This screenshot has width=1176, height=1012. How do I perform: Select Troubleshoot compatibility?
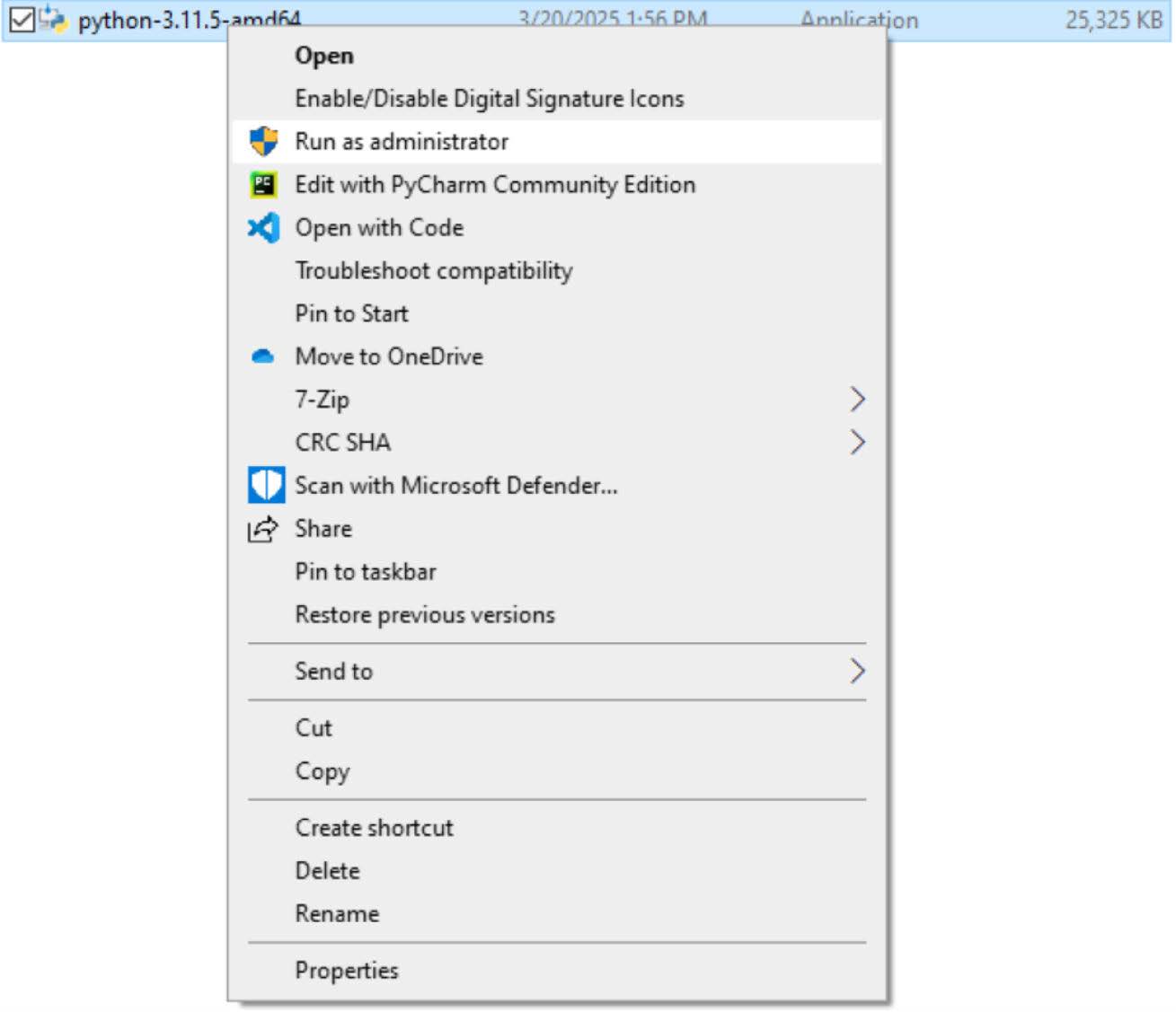pyautogui.click(x=433, y=270)
